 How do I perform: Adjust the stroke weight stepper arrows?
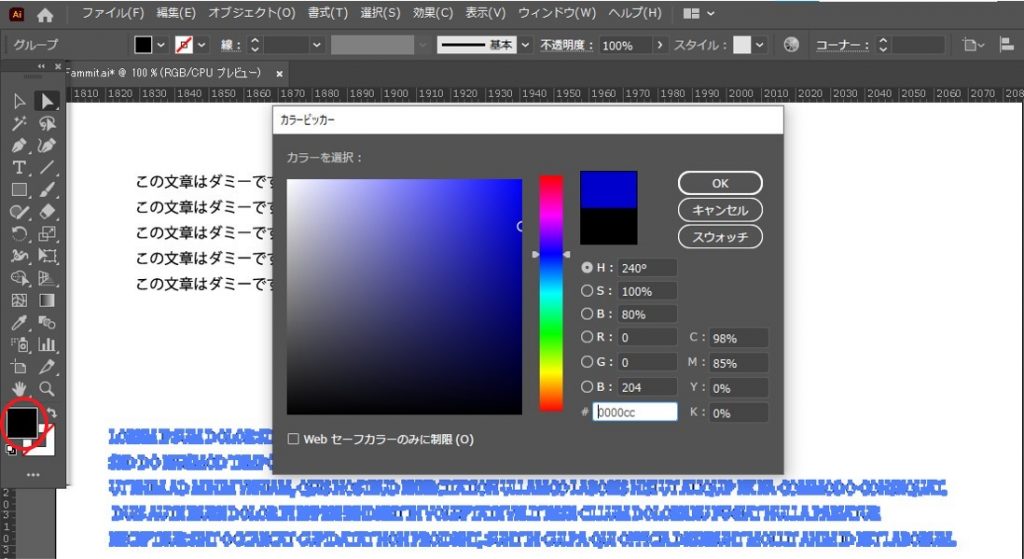tap(255, 45)
